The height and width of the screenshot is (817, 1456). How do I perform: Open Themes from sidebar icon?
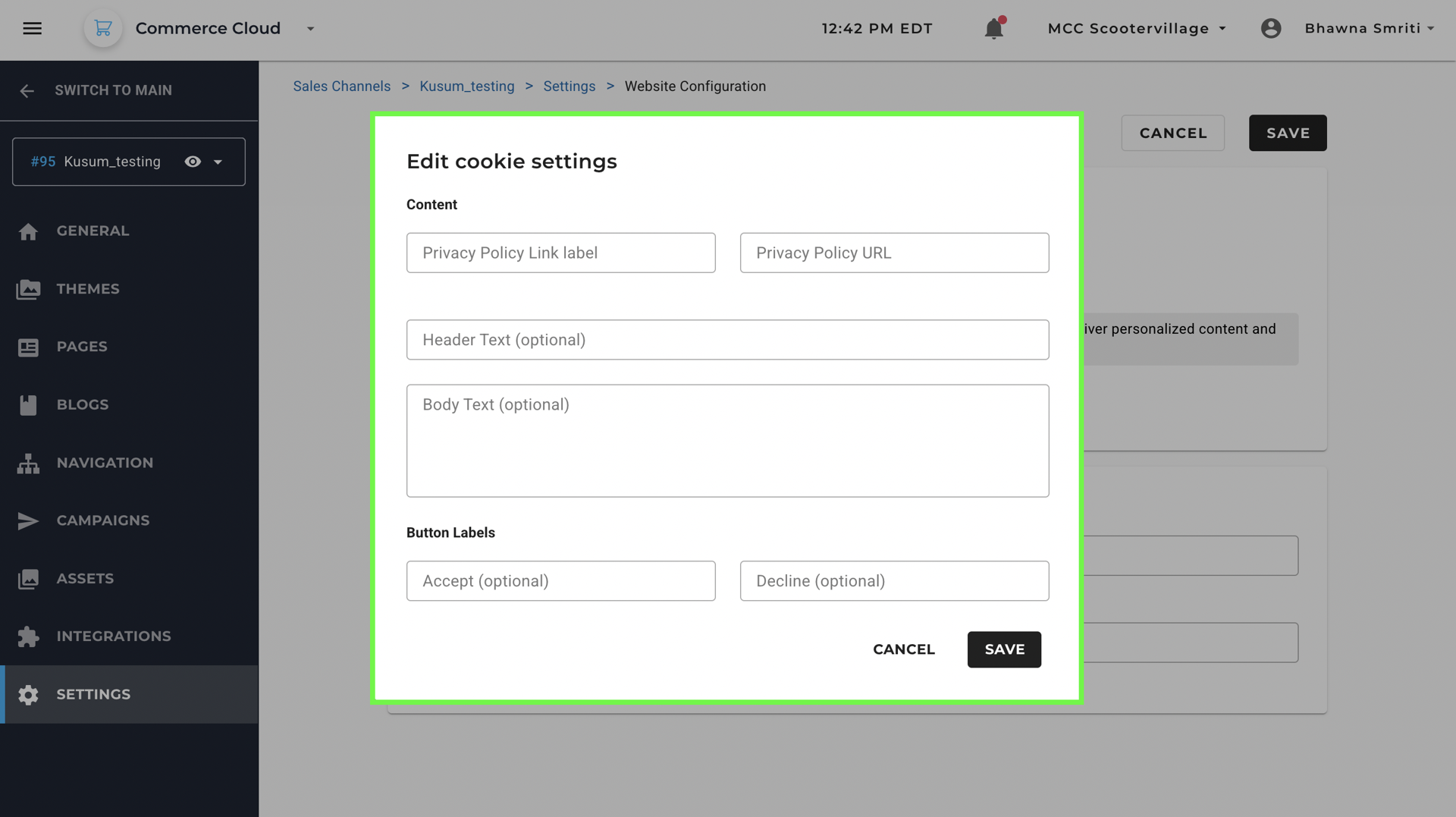click(x=28, y=290)
